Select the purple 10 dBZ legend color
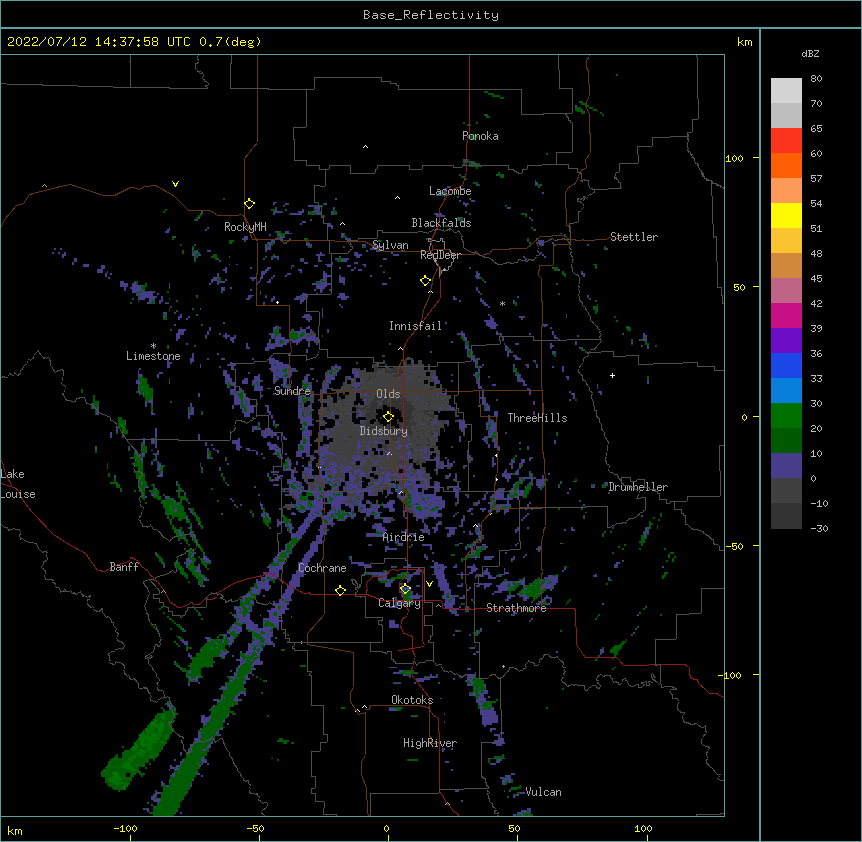 point(786,466)
